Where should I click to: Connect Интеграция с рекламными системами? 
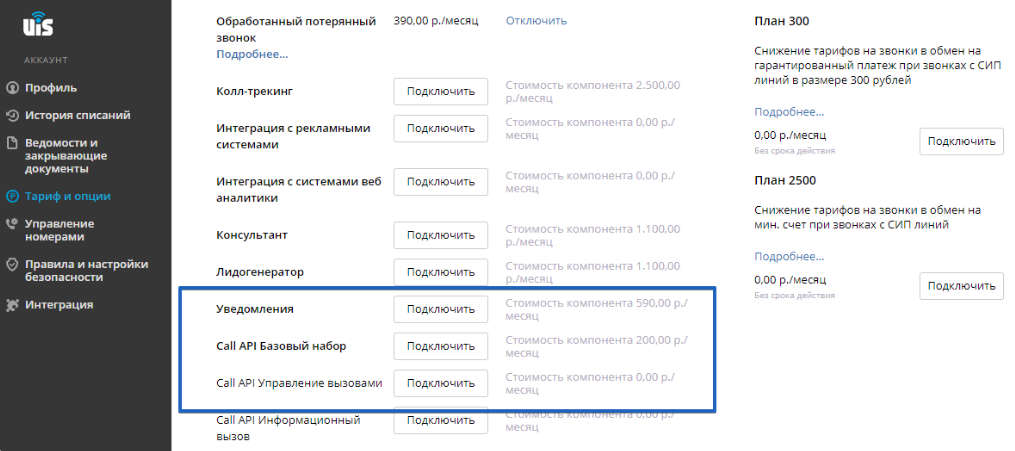point(441,128)
